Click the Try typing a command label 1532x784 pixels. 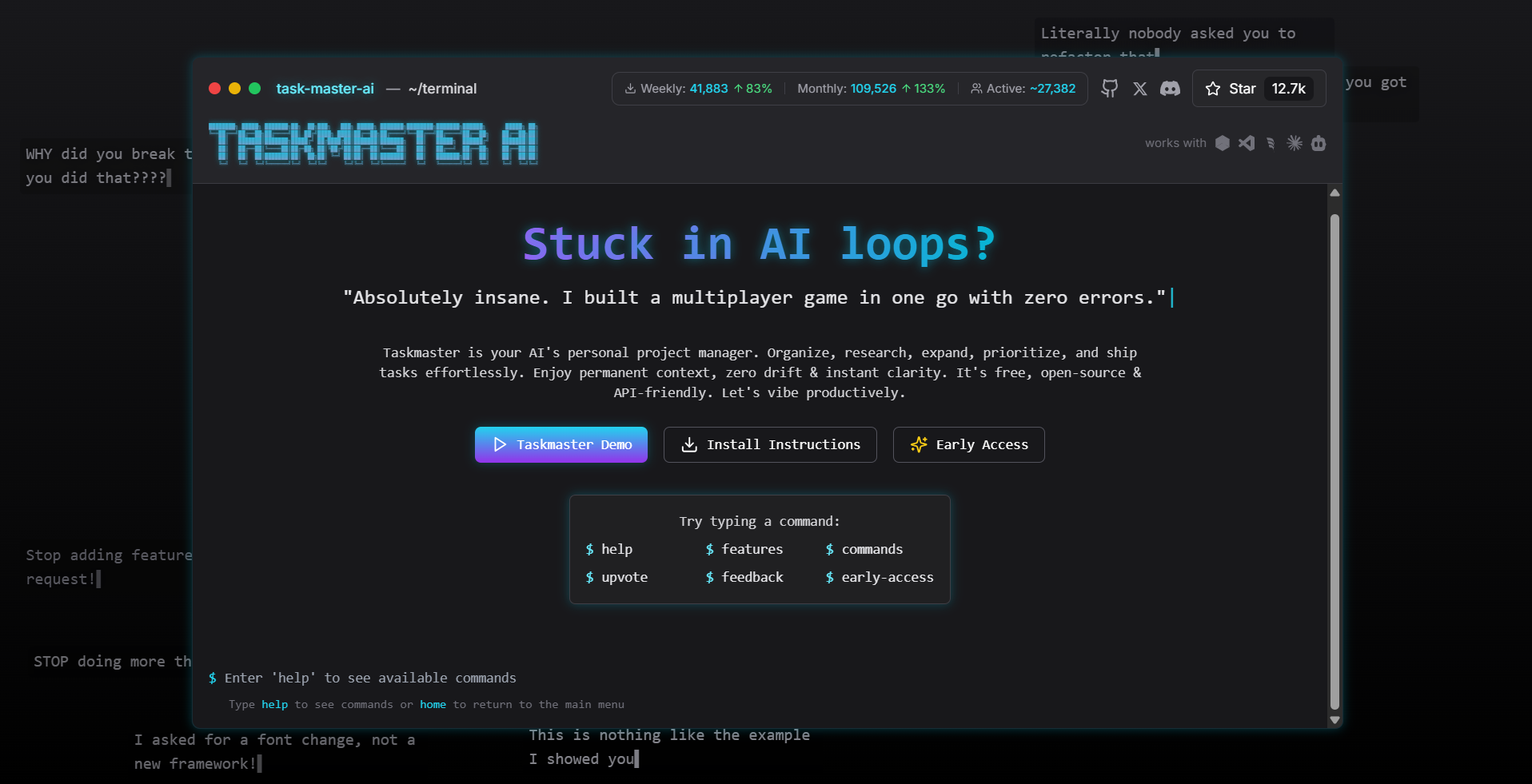pyautogui.click(x=760, y=521)
